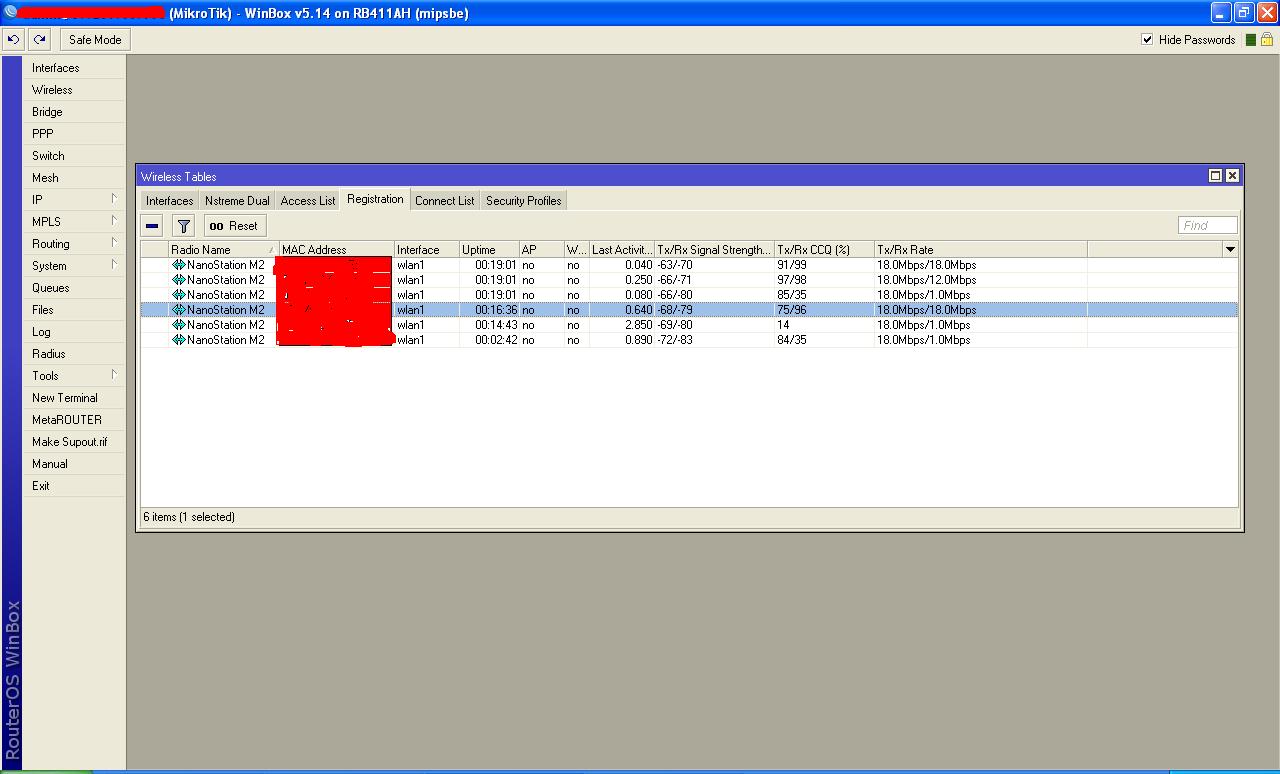The height and width of the screenshot is (774, 1280).
Task: Click the Undo arrow in the WinBox toolbar
Action: pyautogui.click(x=14, y=40)
